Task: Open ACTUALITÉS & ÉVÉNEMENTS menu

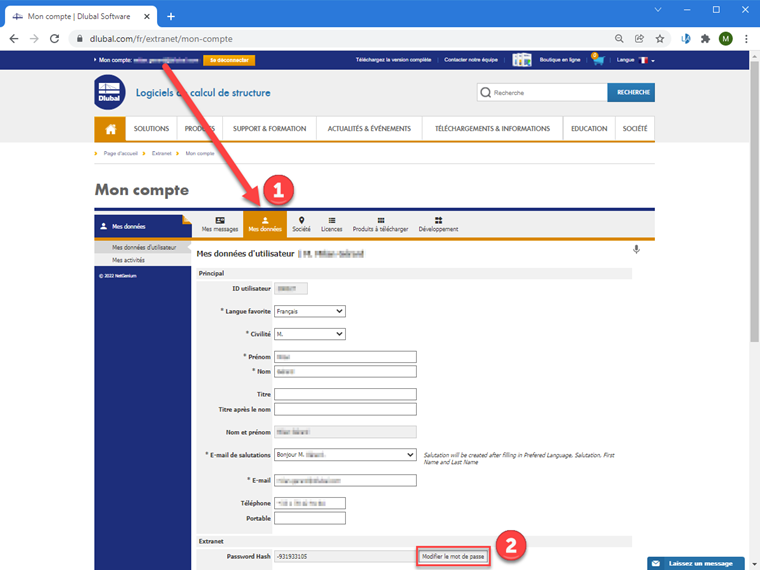Action: [x=369, y=129]
